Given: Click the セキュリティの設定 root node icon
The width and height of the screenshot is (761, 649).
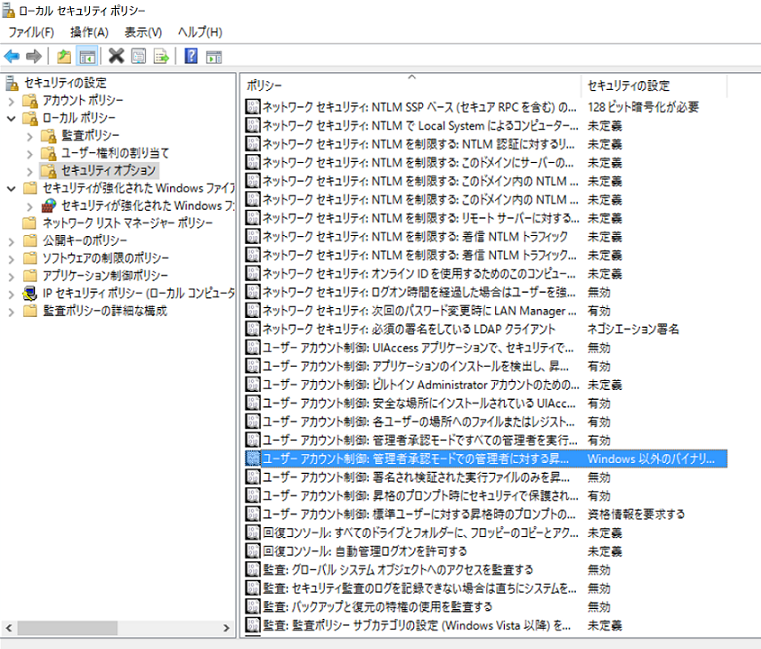Looking at the screenshot, I should point(12,83).
